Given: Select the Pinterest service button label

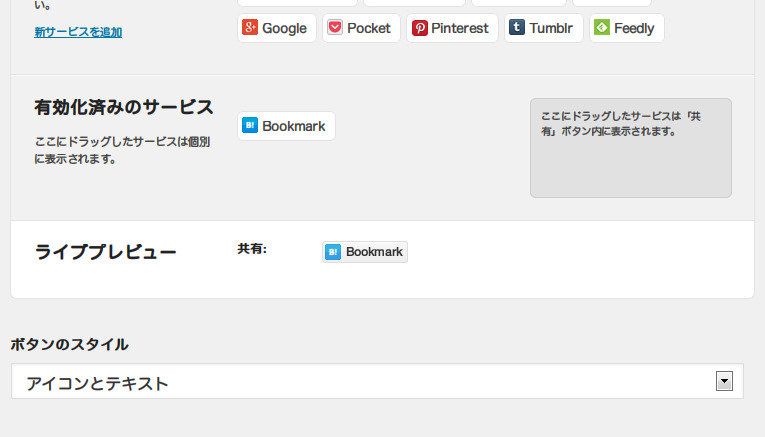Looking at the screenshot, I should [460, 28].
